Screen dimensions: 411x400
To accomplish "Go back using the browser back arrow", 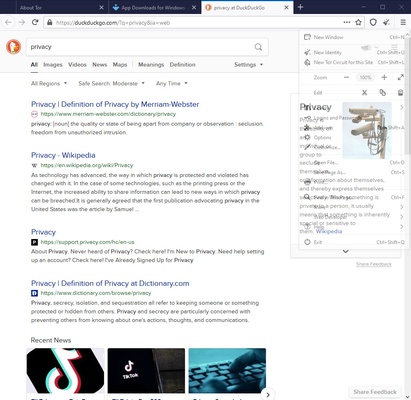I will (8, 22).
